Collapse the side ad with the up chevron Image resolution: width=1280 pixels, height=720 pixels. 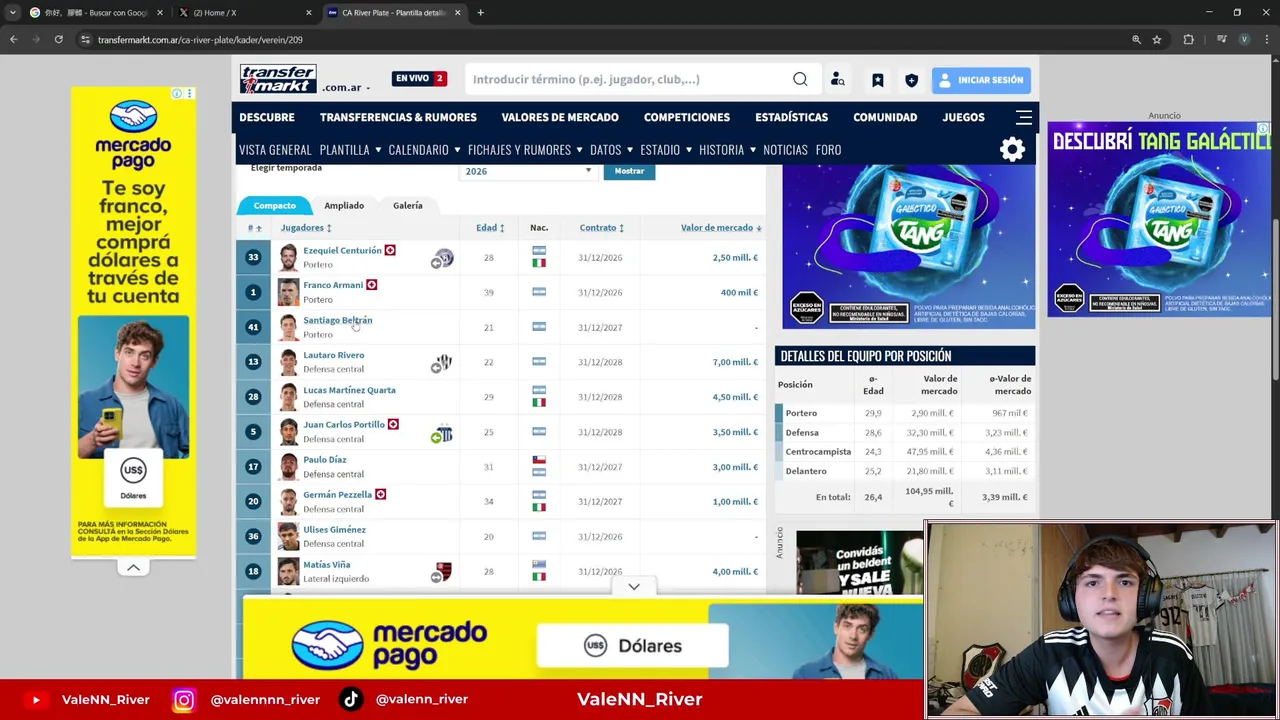(x=133, y=567)
